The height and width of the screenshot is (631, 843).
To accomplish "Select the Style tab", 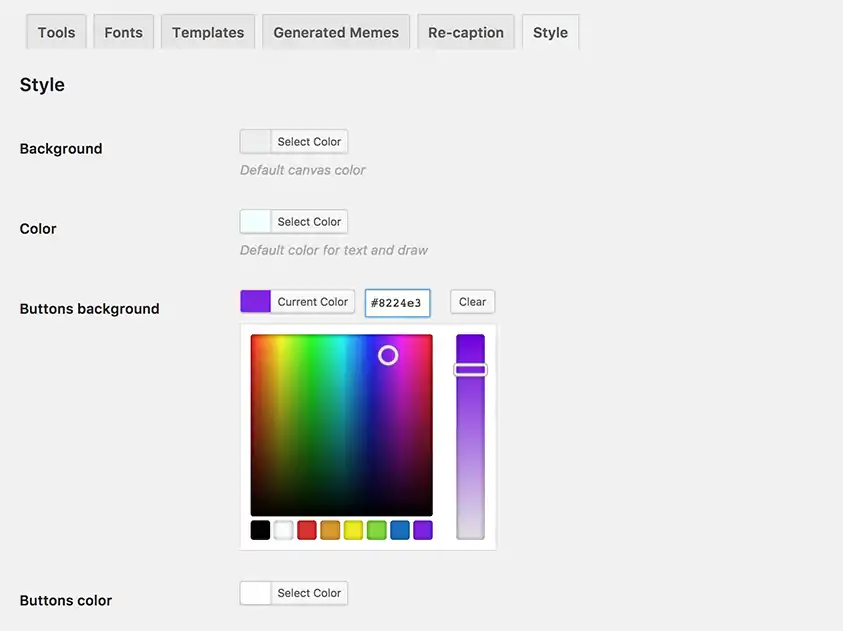I will [550, 31].
